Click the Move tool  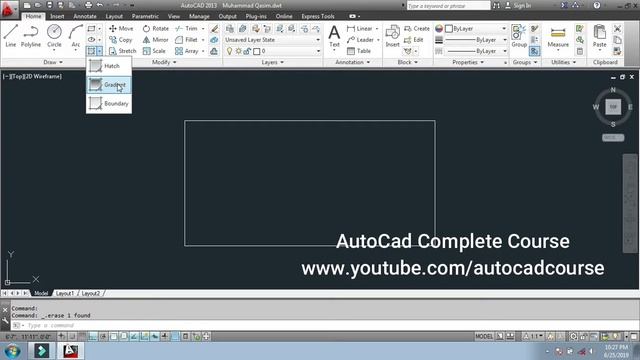click(121, 29)
